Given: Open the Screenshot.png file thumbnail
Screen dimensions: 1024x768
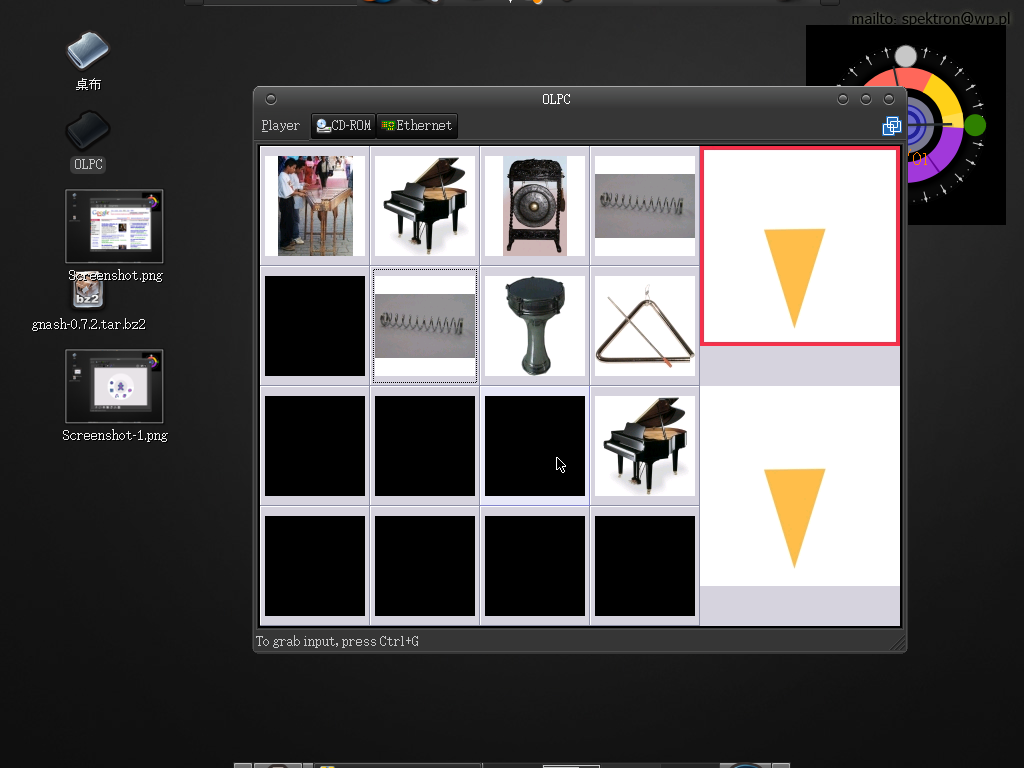Looking at the screenshot, I should coord(114,227).
